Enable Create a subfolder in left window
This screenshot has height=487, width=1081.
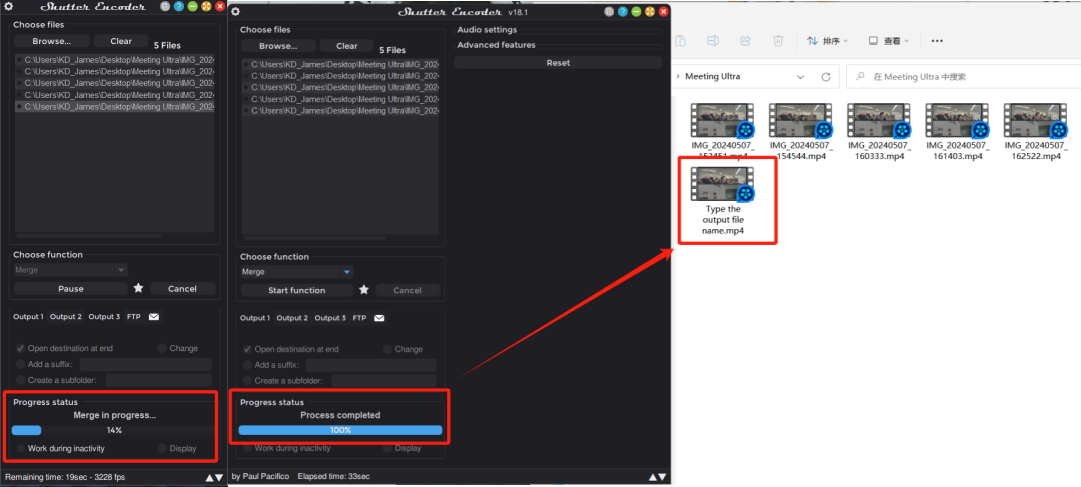[21, 380]
